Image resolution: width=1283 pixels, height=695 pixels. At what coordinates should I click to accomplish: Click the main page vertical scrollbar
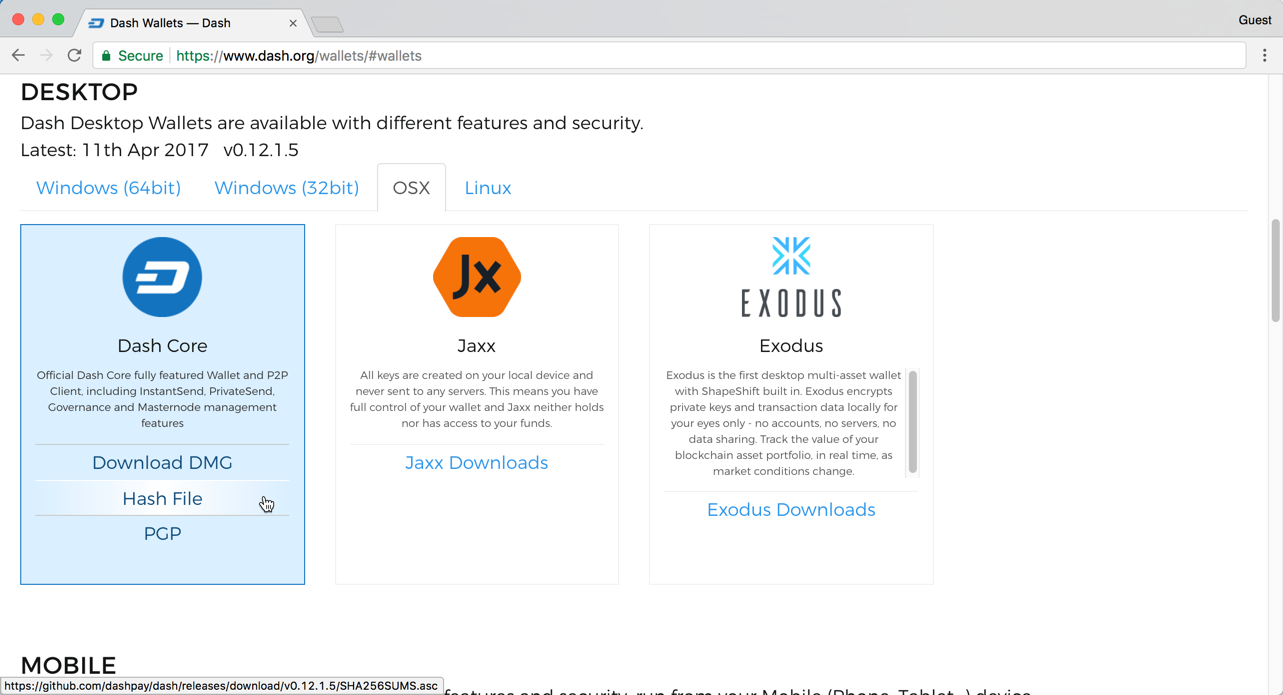coord(1276,270)
